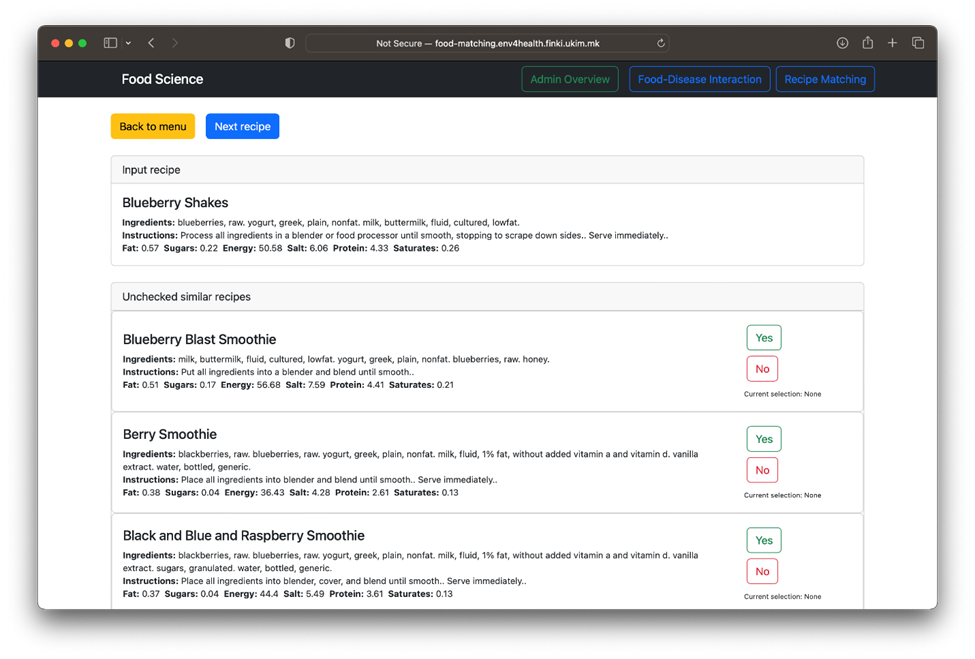Reload the page using refresh icon
Image resolution: width=975 pixels, height=659 pixels.
pyautogui.click(x=660, y=43)
